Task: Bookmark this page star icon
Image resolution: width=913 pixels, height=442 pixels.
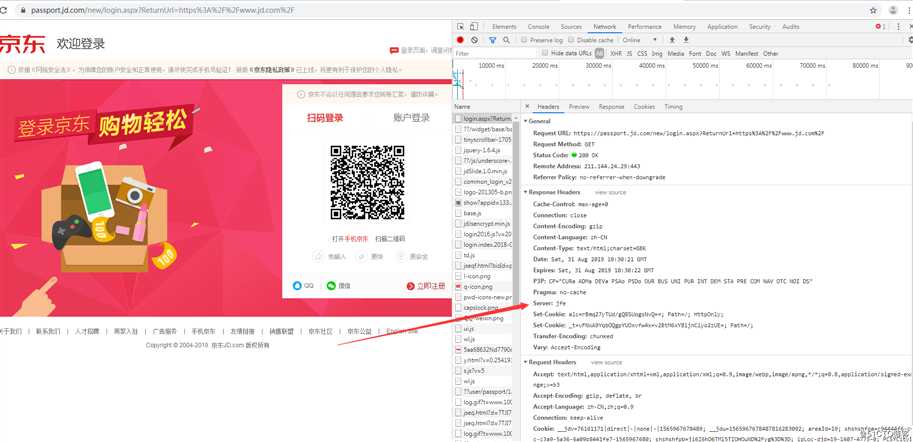Action: (873, 10)
